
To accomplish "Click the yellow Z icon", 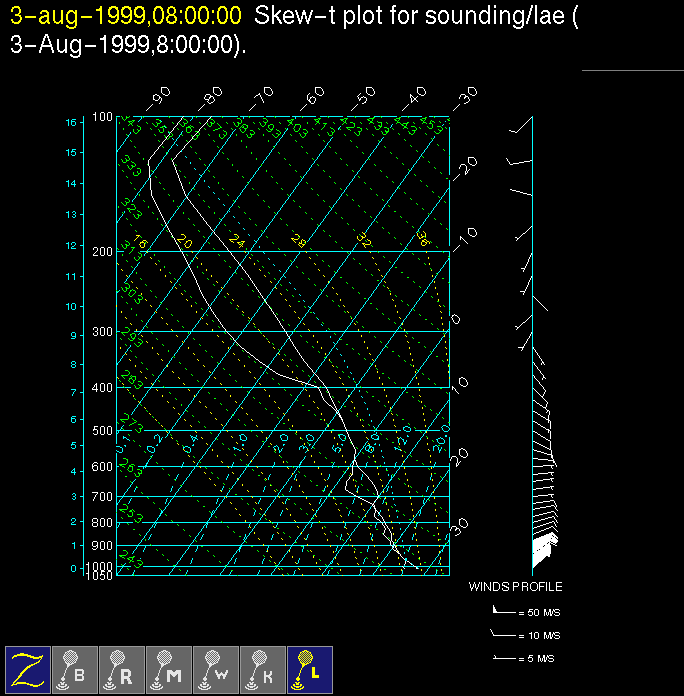I will 28,669.
